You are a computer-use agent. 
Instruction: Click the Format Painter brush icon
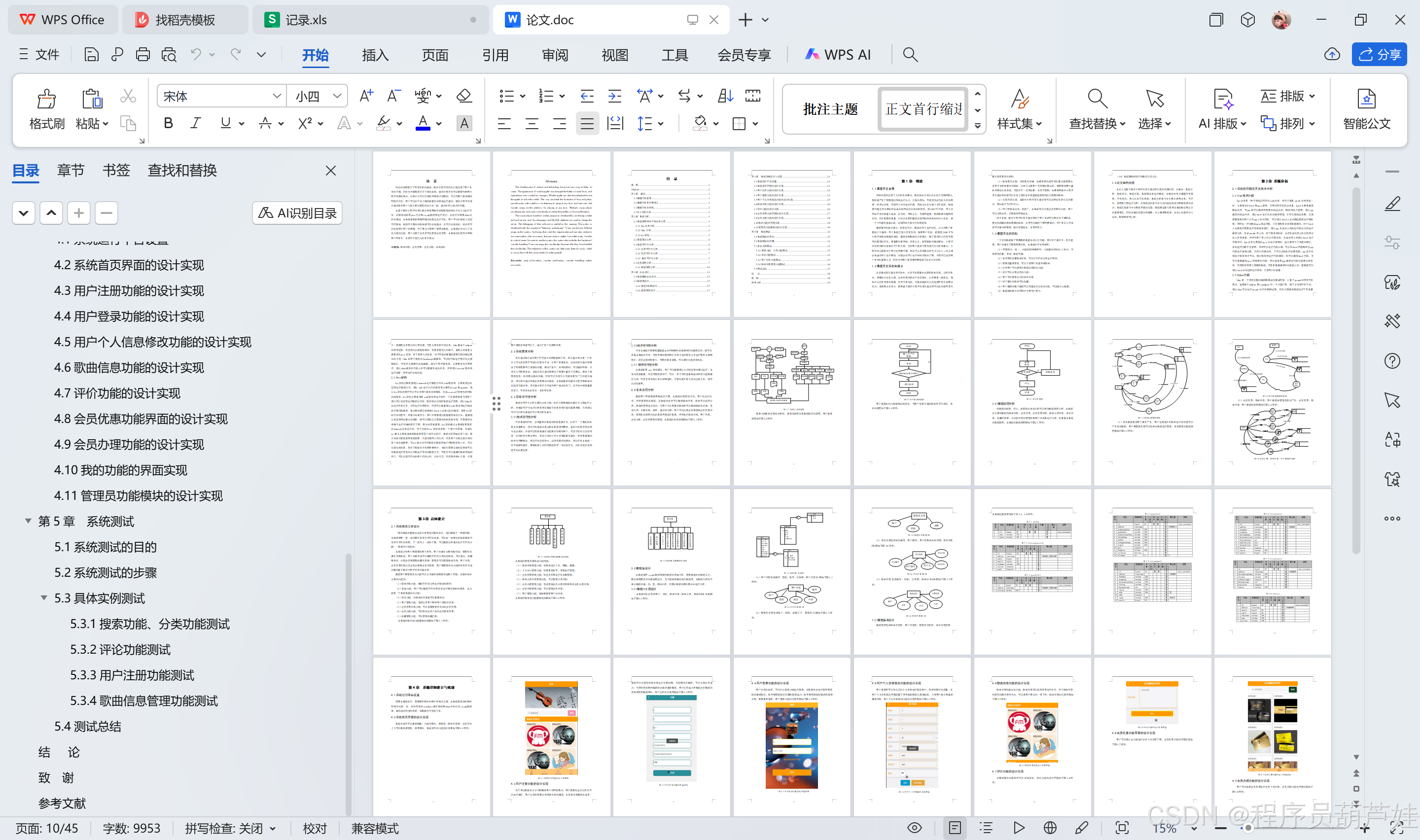(x=46, y=100)
